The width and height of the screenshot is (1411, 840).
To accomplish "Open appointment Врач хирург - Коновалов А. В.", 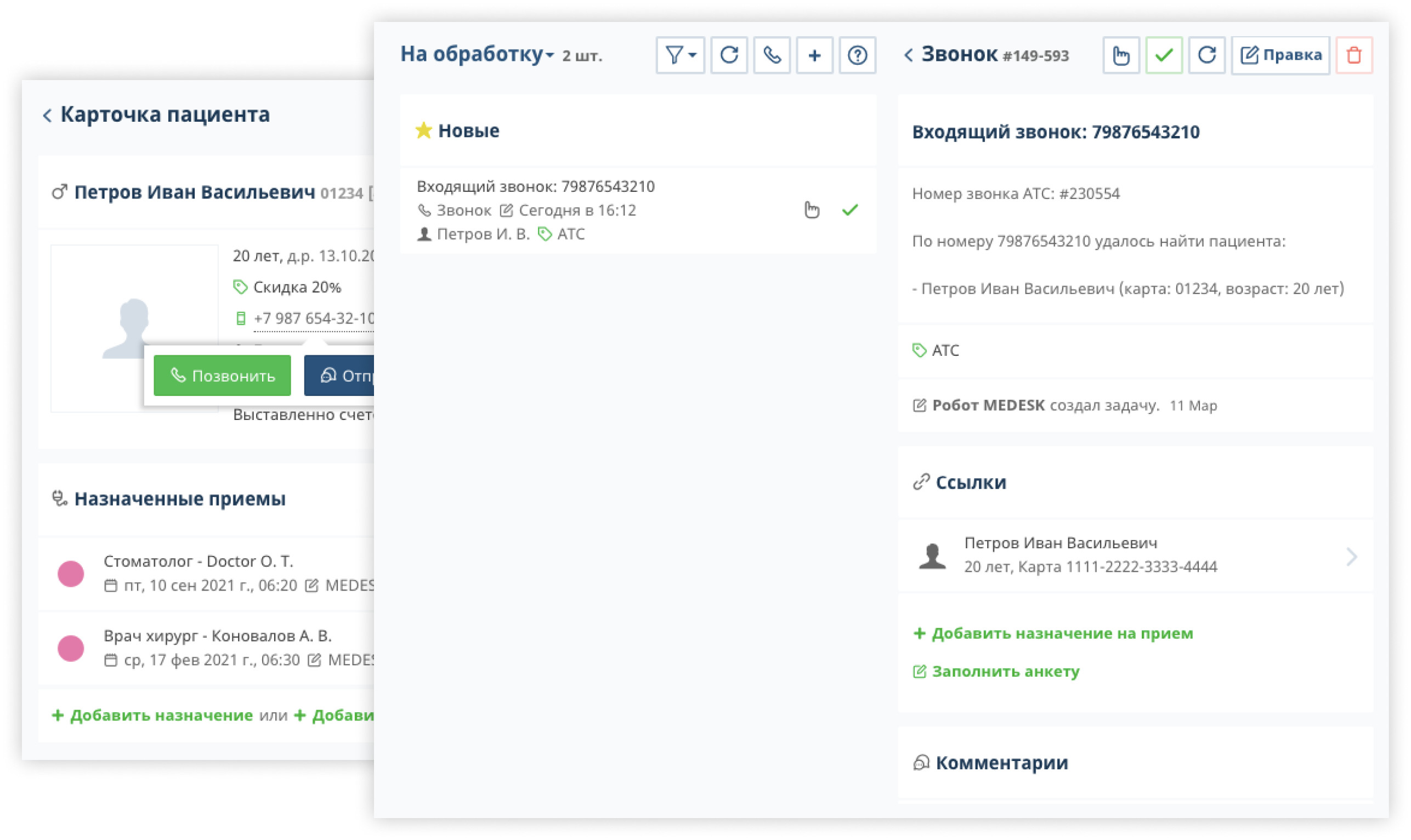I will click(207, 647).
